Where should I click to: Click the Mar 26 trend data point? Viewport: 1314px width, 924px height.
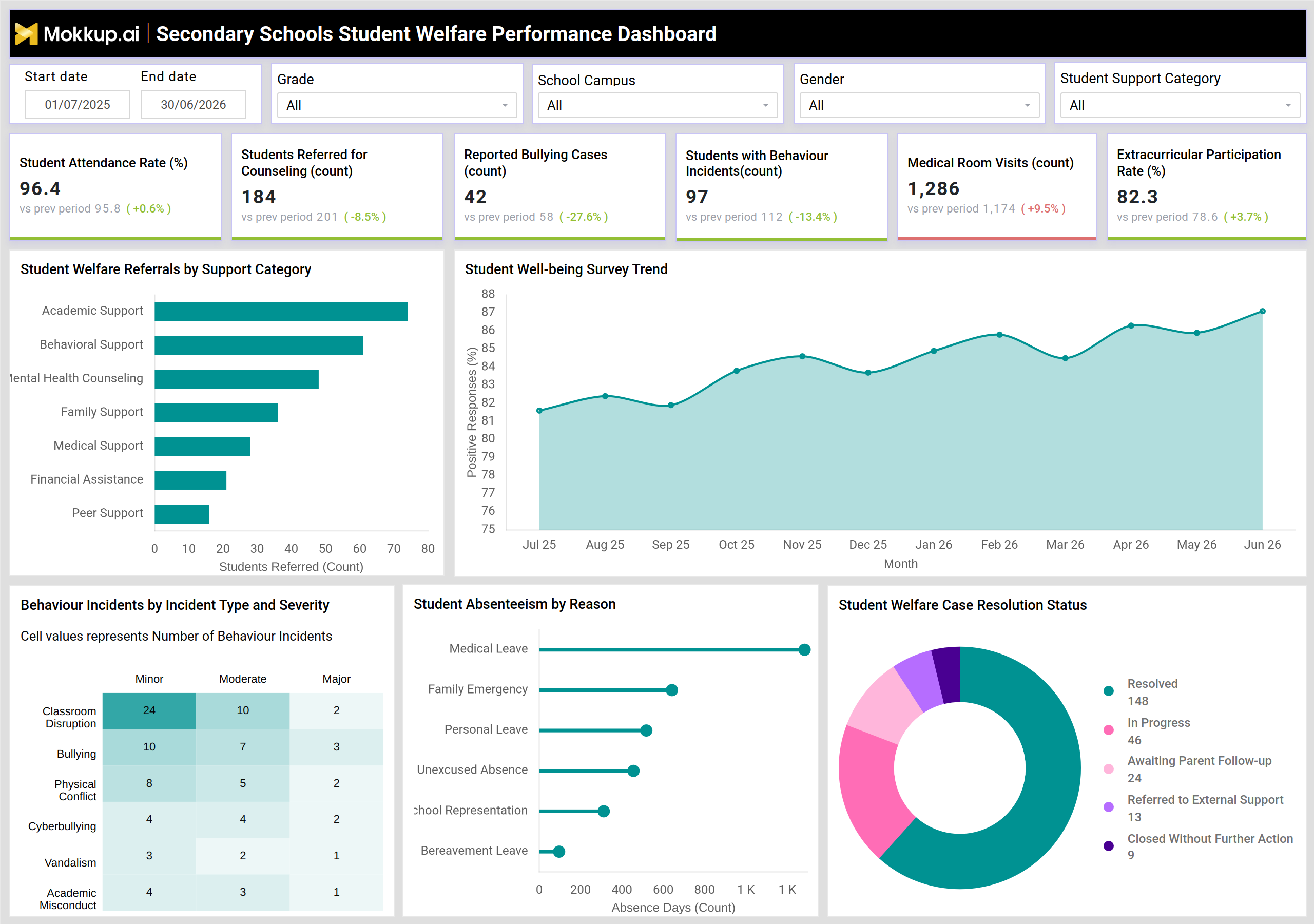[1065, 358]
